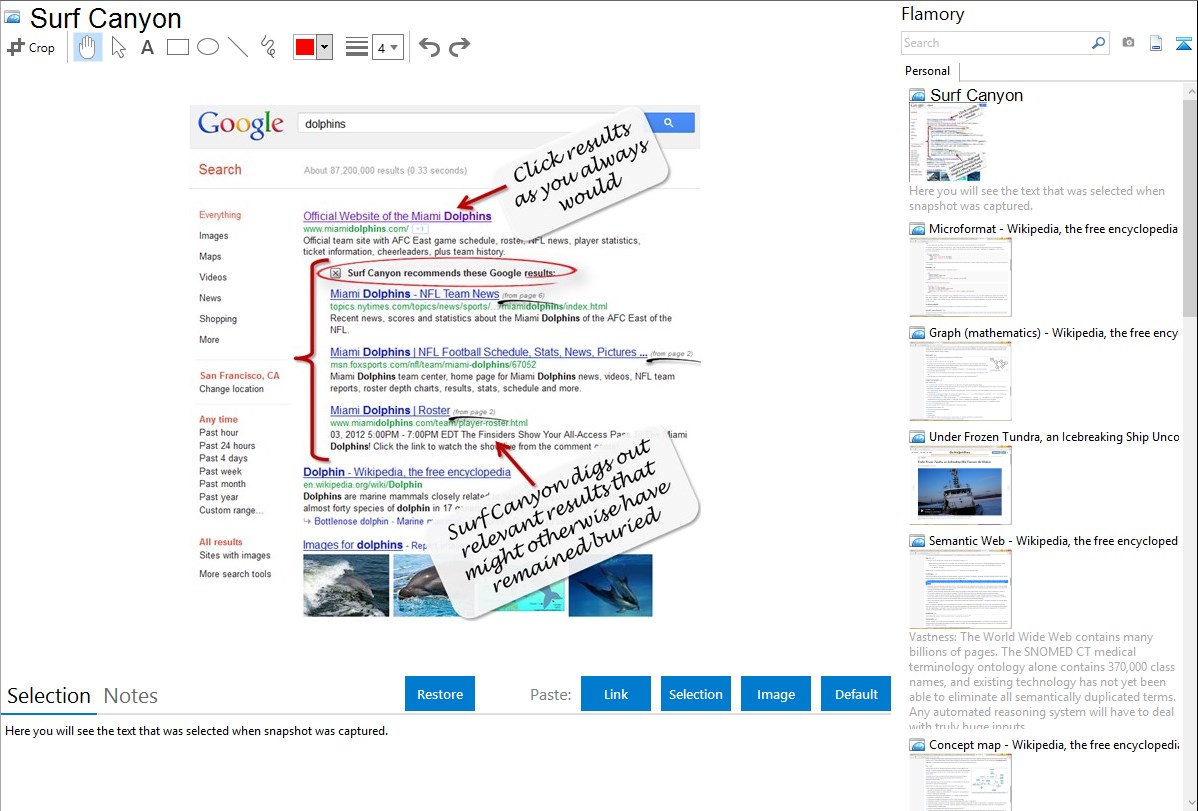Viewport: 1198px width, 811px height.
Task: Open the Microformat snapshot thumbnail
Action: [960, 277]
